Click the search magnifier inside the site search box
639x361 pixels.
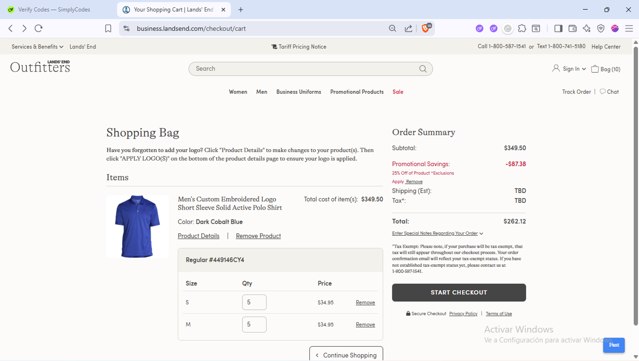423,68
